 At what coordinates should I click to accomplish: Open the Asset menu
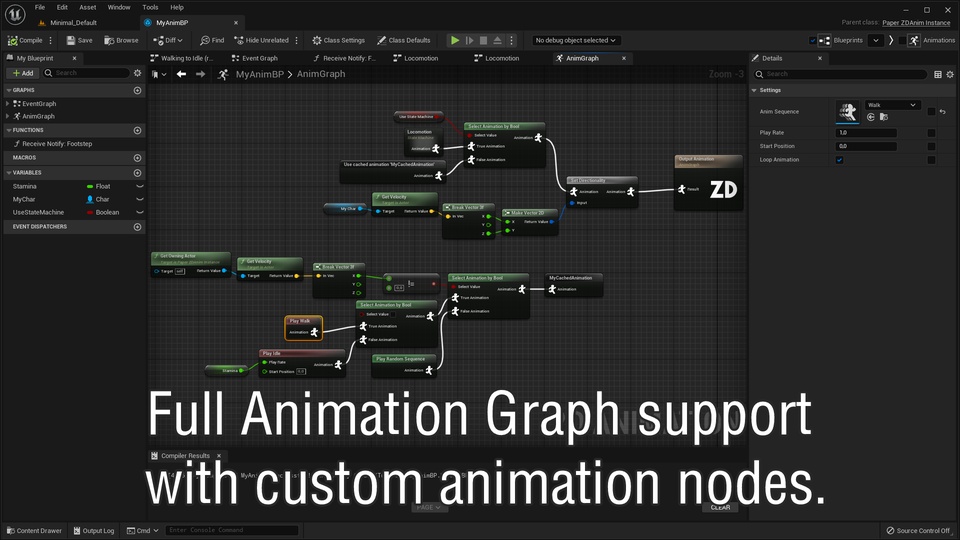pyautogui.click(x=88, y=7)
